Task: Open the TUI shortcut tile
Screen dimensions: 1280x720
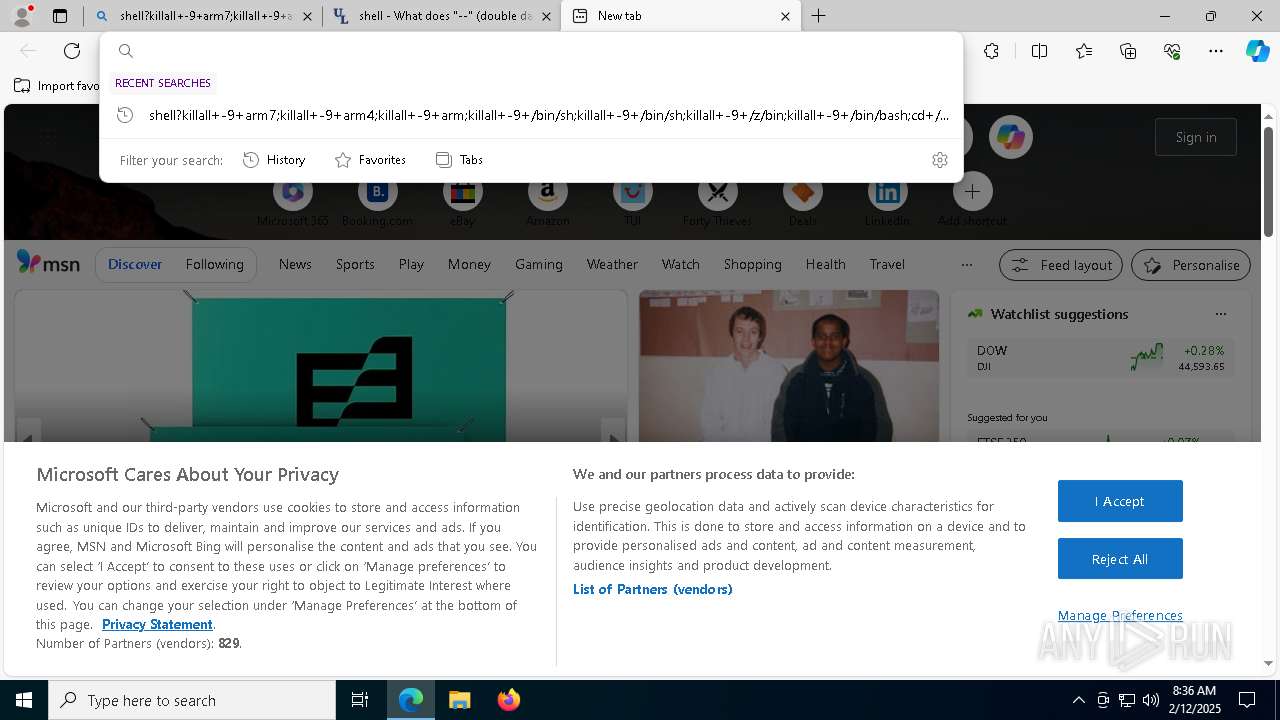Action: (632, 199)
